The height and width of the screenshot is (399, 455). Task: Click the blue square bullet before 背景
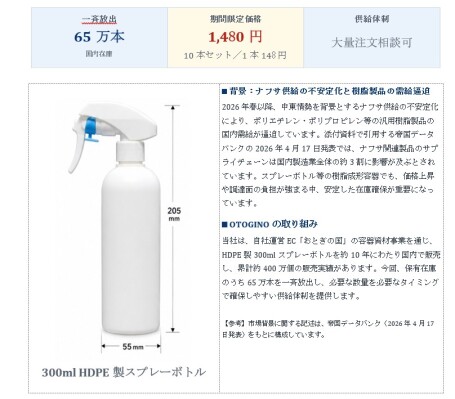coord(224,91)
